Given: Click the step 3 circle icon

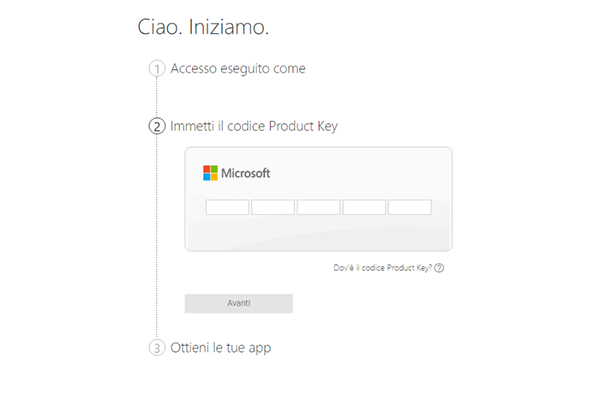Looking at the screenshot, I should pos(156,348).
